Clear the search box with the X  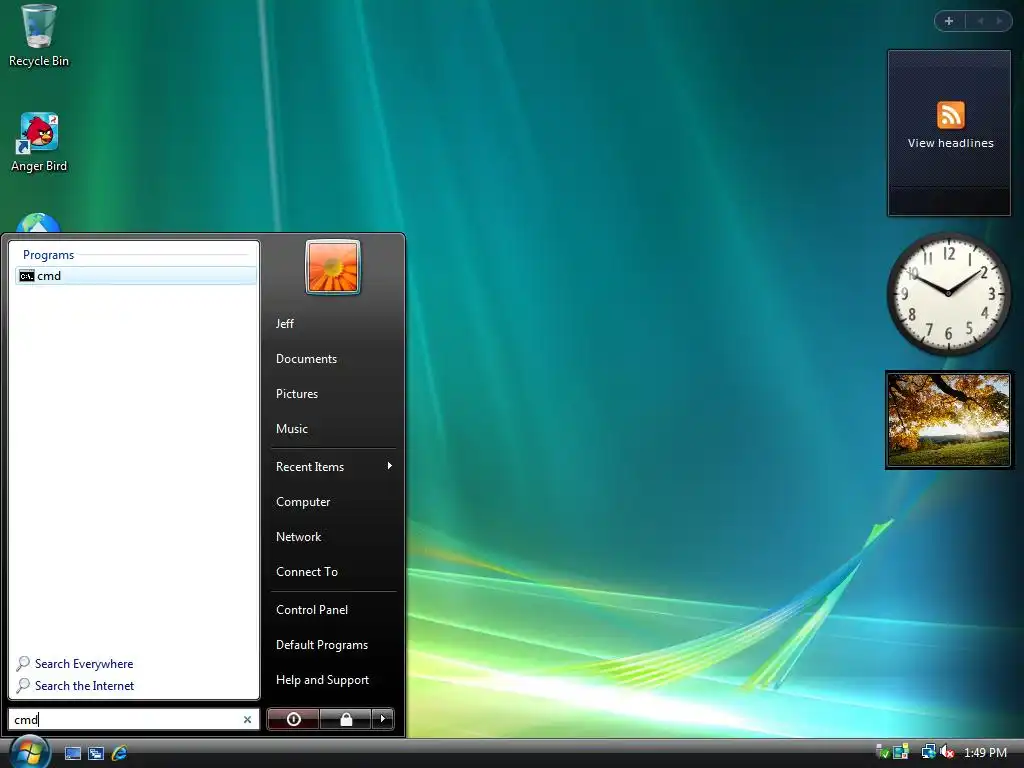[x=247, y=719]
